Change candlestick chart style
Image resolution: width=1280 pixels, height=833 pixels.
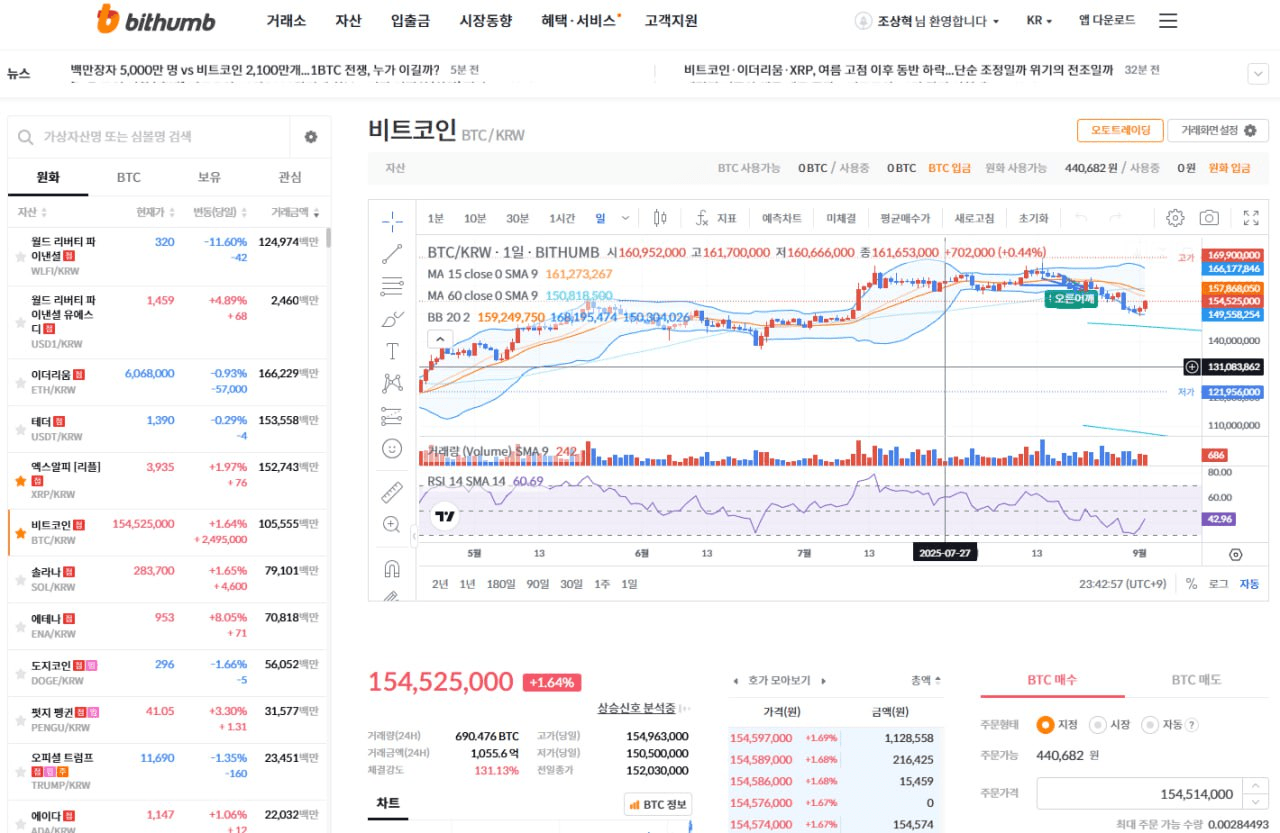click(x=659, y=218)
